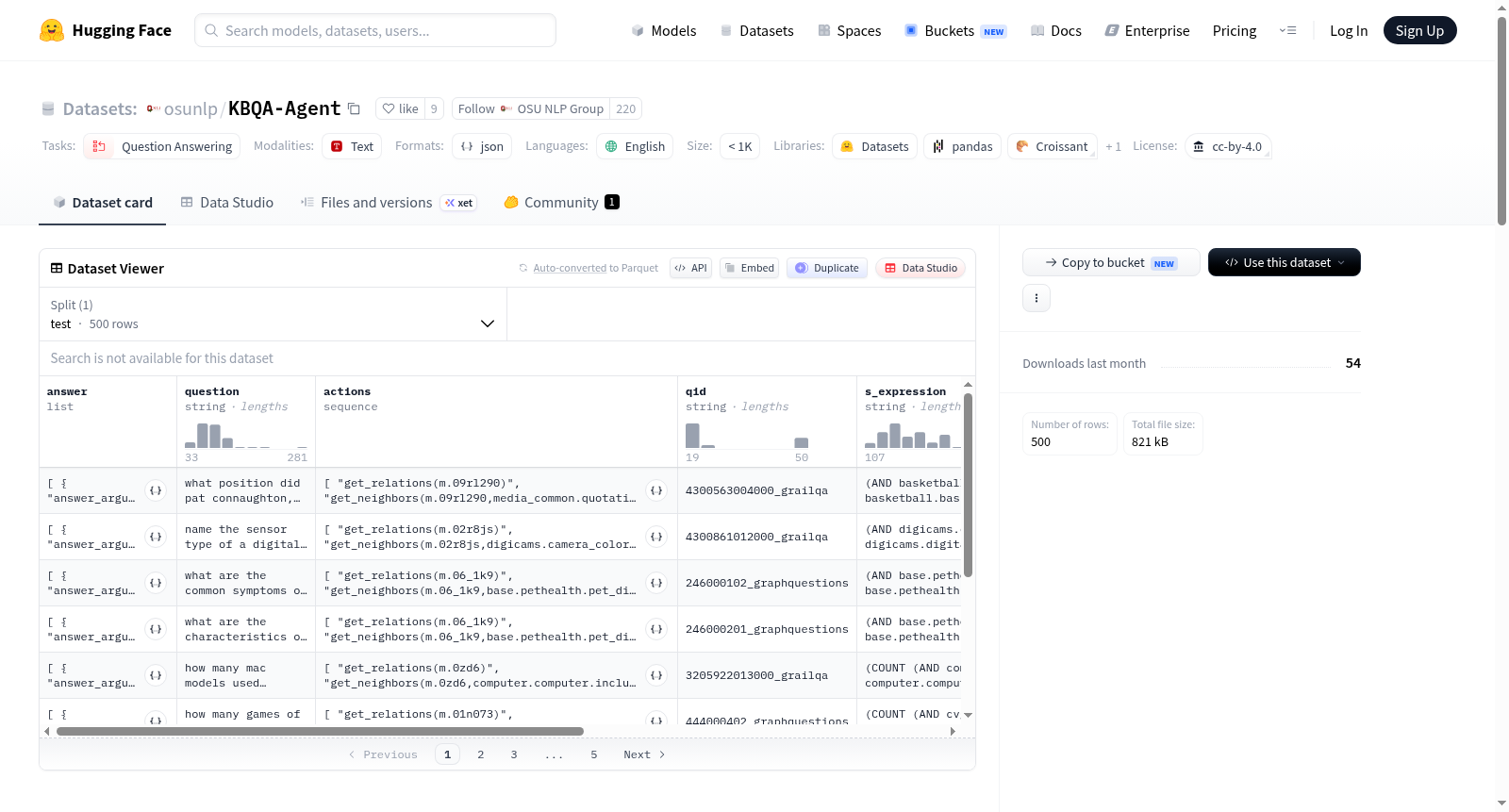Image resolution: width=1509 pixels, height=812 pixels.
Task: Click the Question Answering task tag
Action: tap(162, 146)
